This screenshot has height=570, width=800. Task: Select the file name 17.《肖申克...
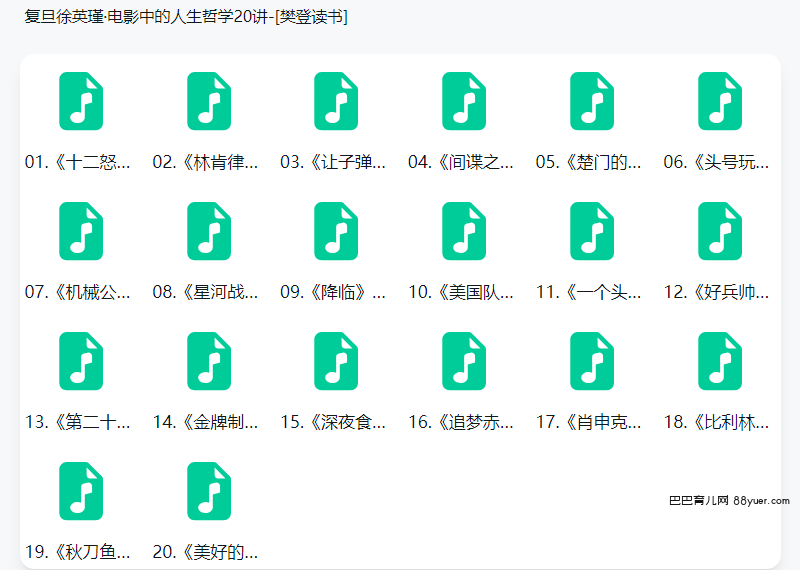(x=589, y=423)
